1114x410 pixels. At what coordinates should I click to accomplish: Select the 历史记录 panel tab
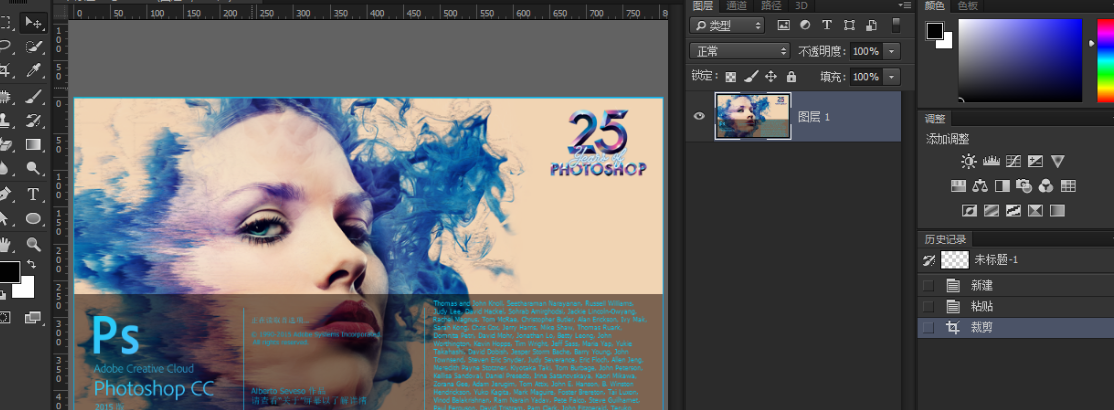945,239
